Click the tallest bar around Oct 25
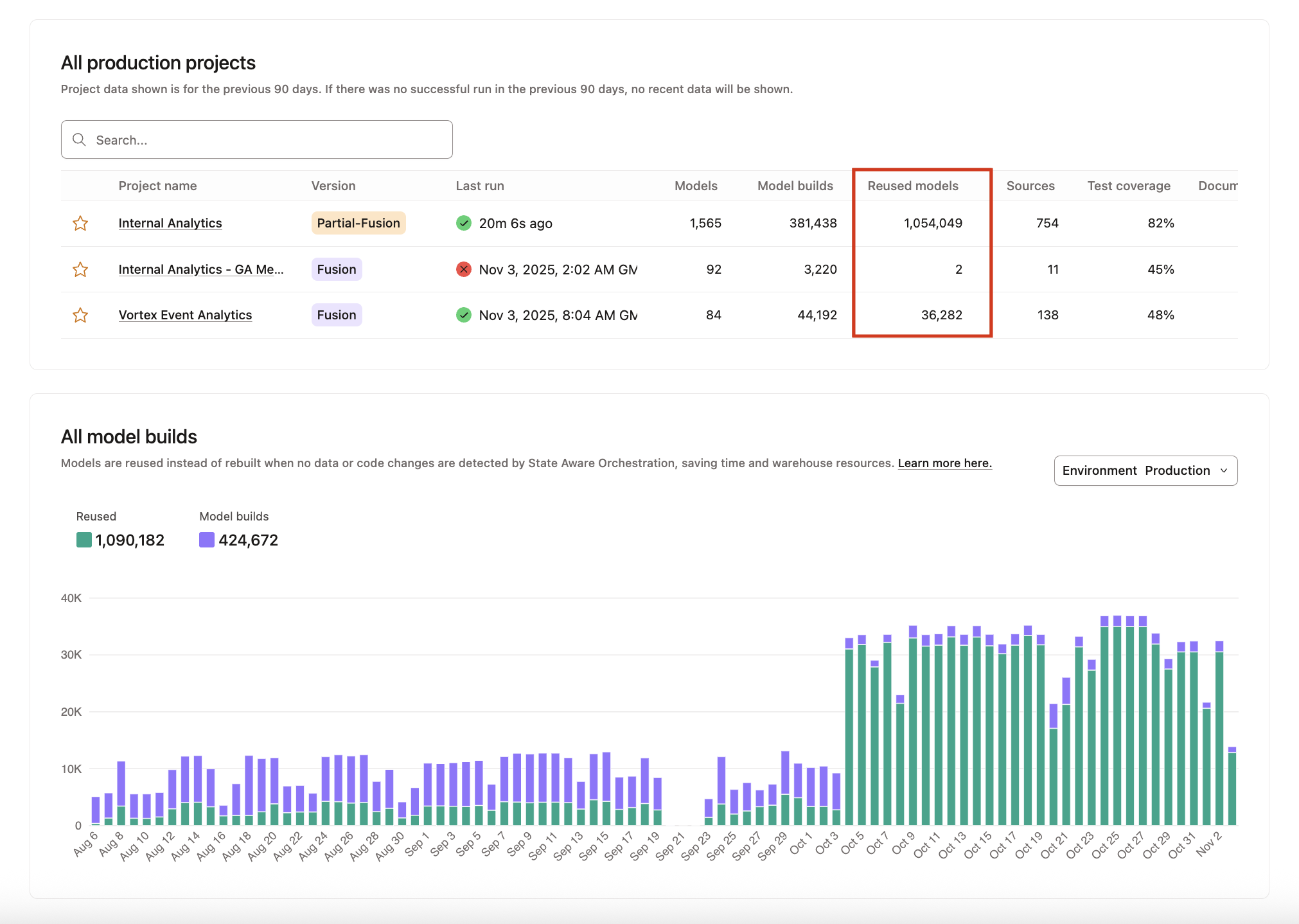Screen dimensions: 1299x924 (x=1117, y=707)
